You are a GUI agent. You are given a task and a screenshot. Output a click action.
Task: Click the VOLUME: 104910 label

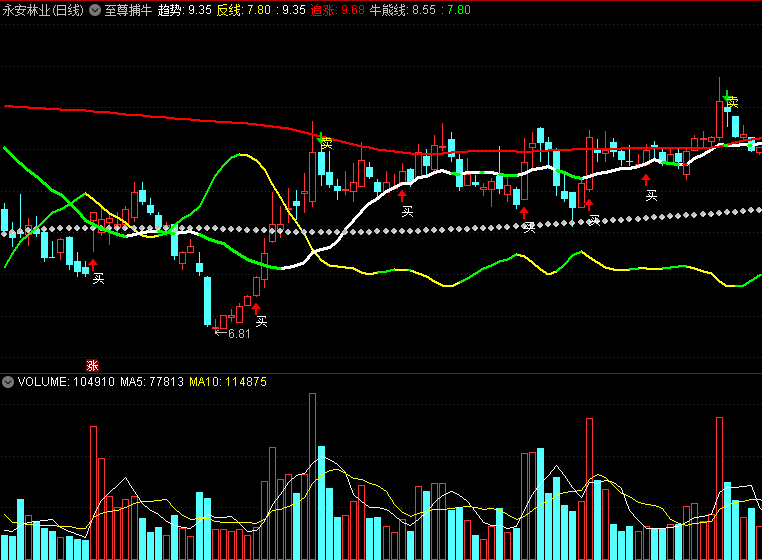[x=66, y=382]
